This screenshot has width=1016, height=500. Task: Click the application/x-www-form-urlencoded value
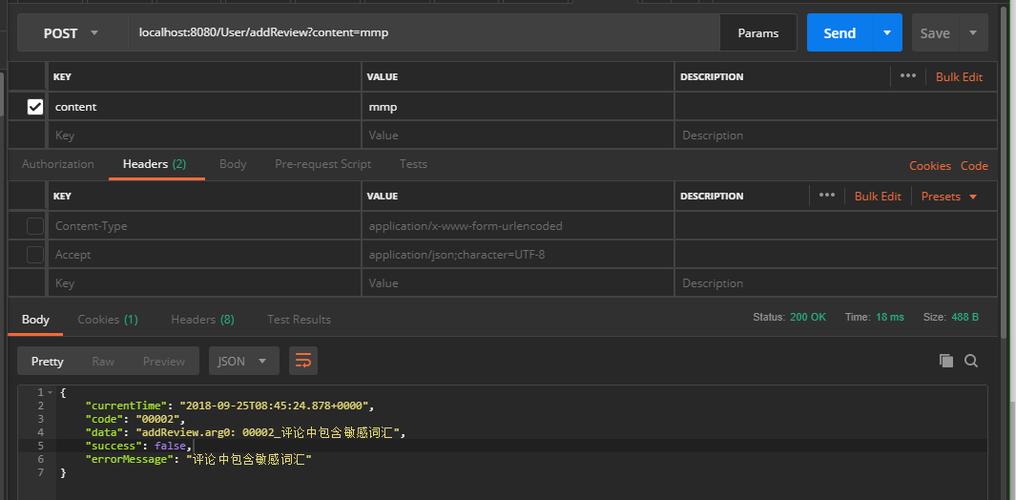coord(465,226)
